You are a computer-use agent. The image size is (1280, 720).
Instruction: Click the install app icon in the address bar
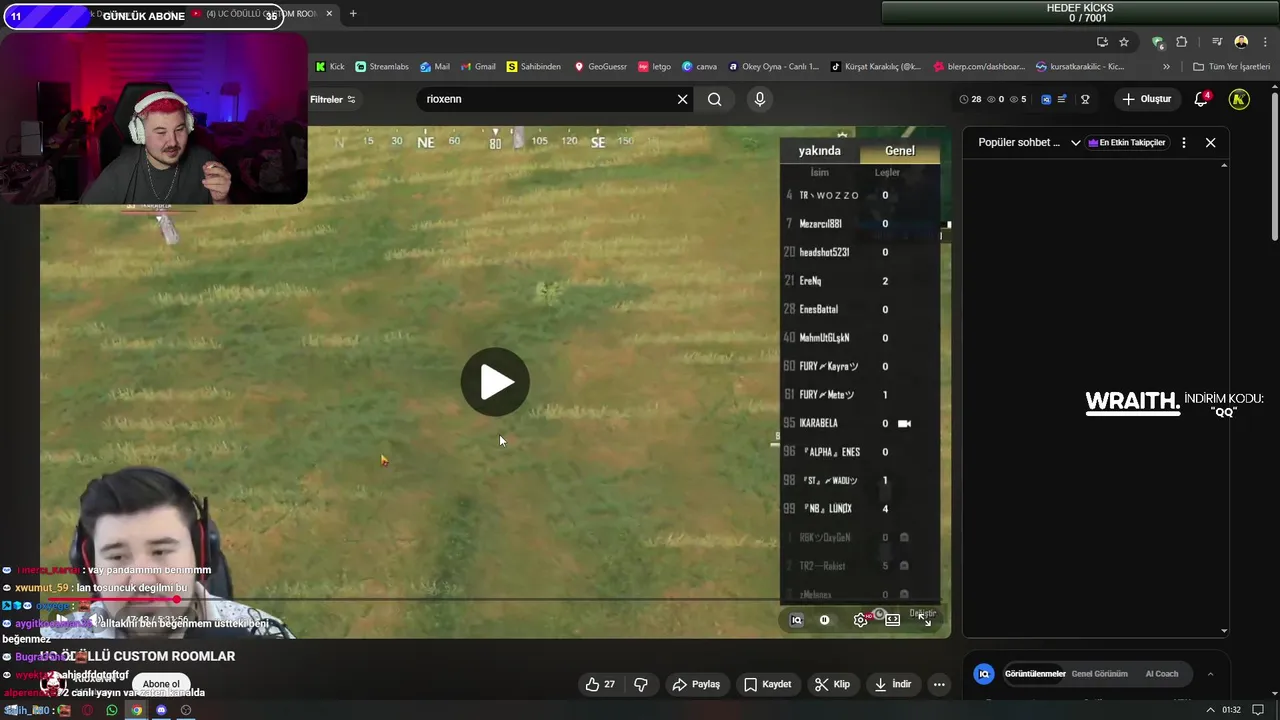[1102, 42]
